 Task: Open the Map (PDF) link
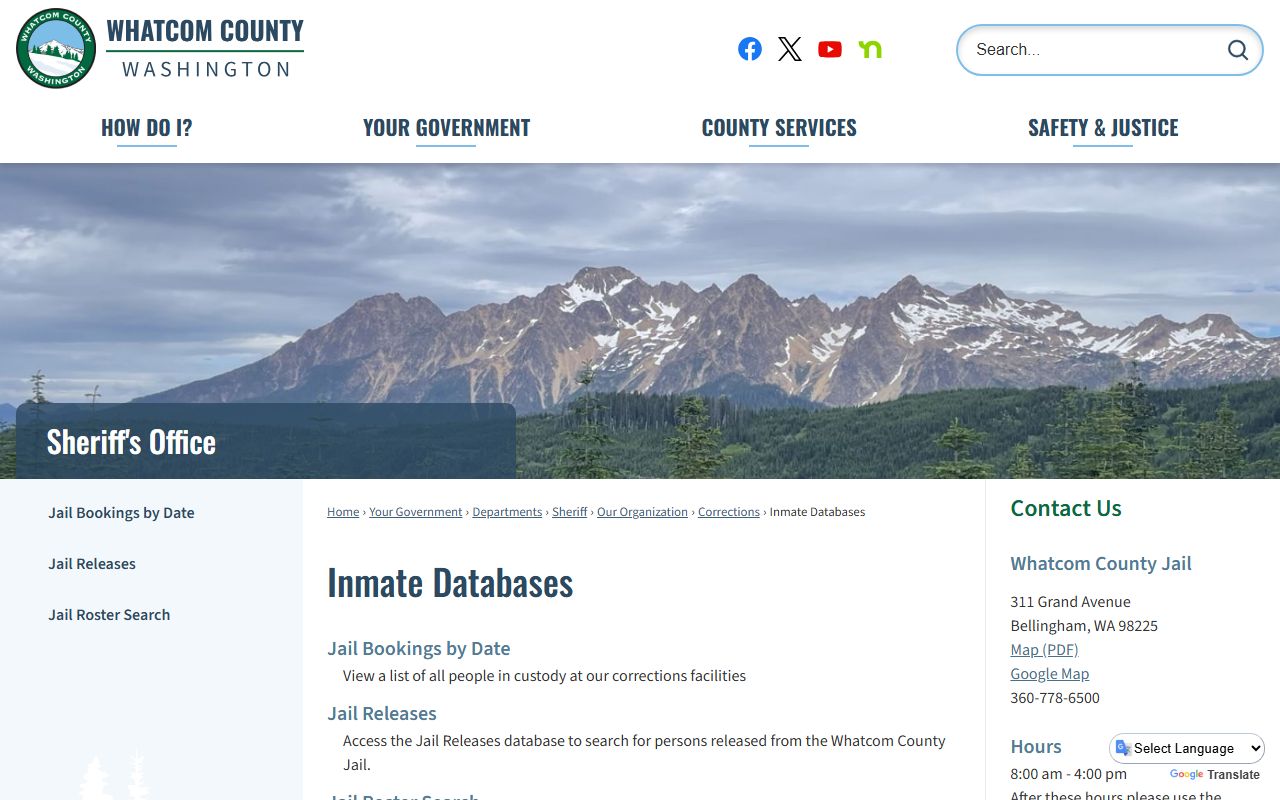click(x=1044, y=650)
